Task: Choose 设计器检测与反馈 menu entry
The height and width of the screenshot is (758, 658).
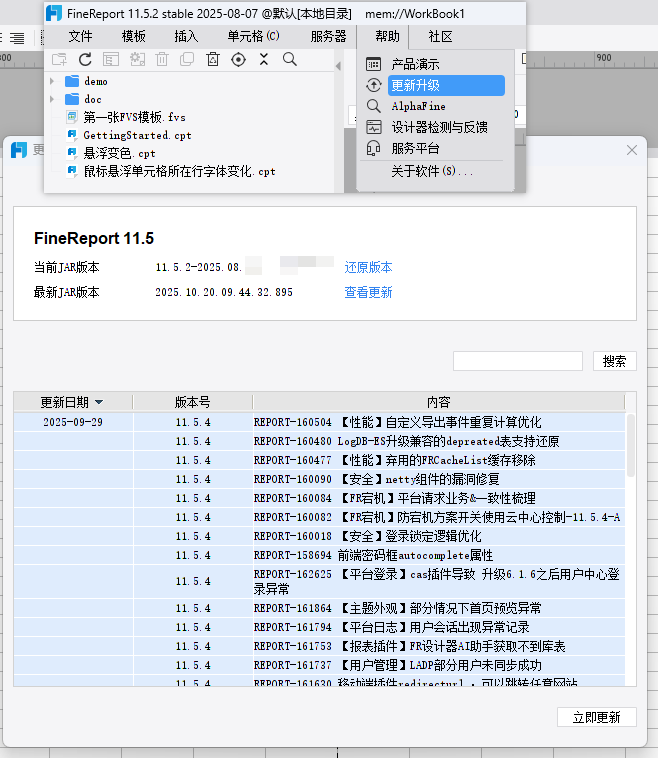Action: [439, 127]
